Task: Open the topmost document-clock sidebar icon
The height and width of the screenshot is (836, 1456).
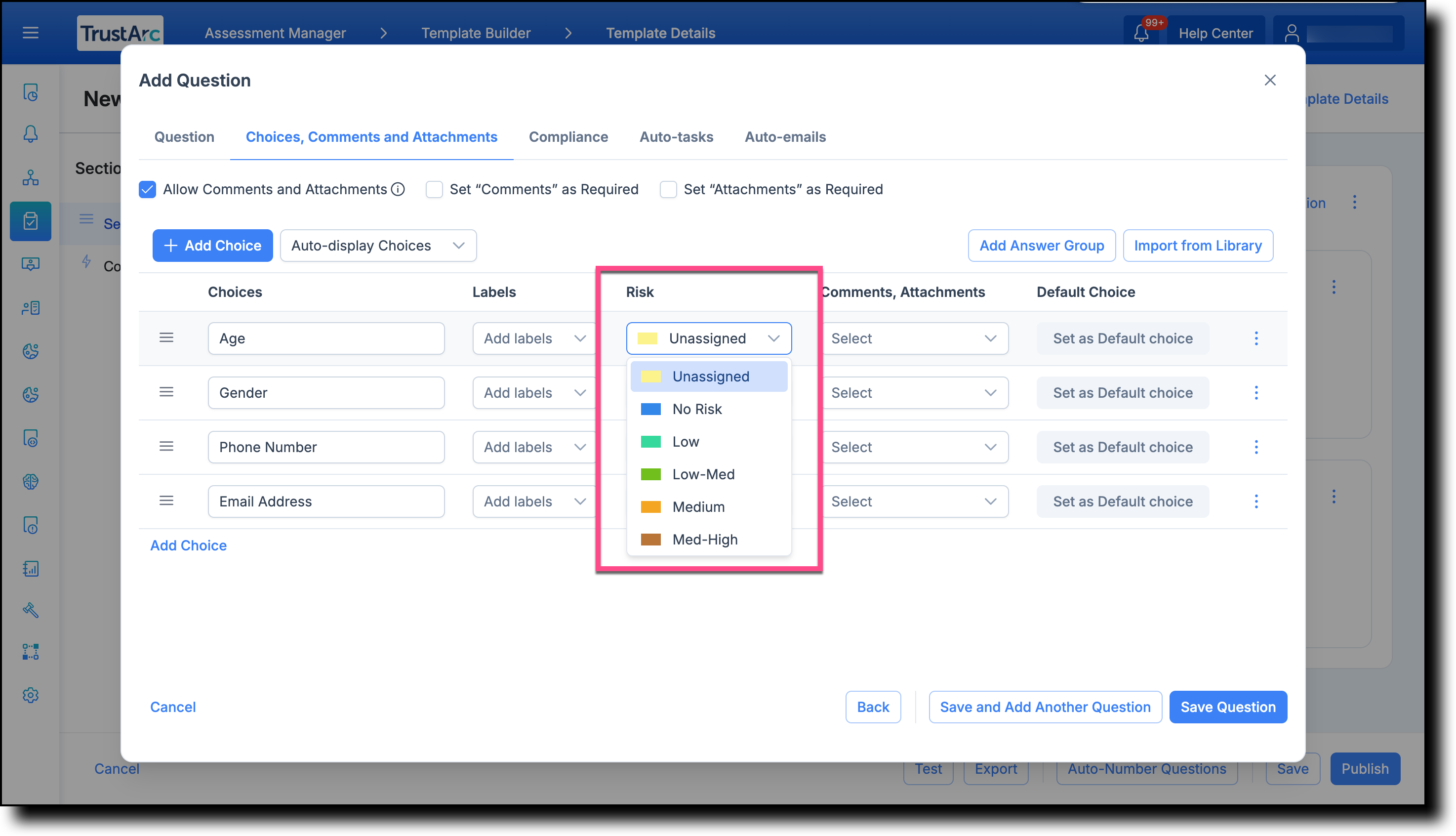Action: (31, 92)
